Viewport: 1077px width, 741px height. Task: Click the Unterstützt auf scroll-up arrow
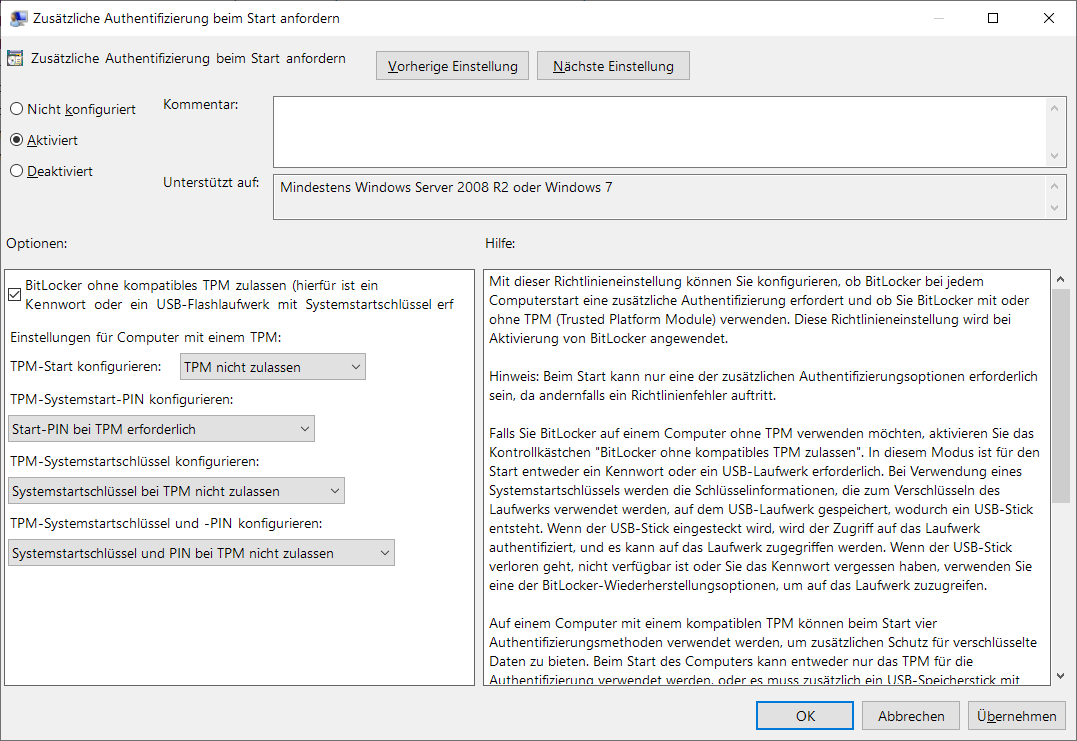(1054, 185)
